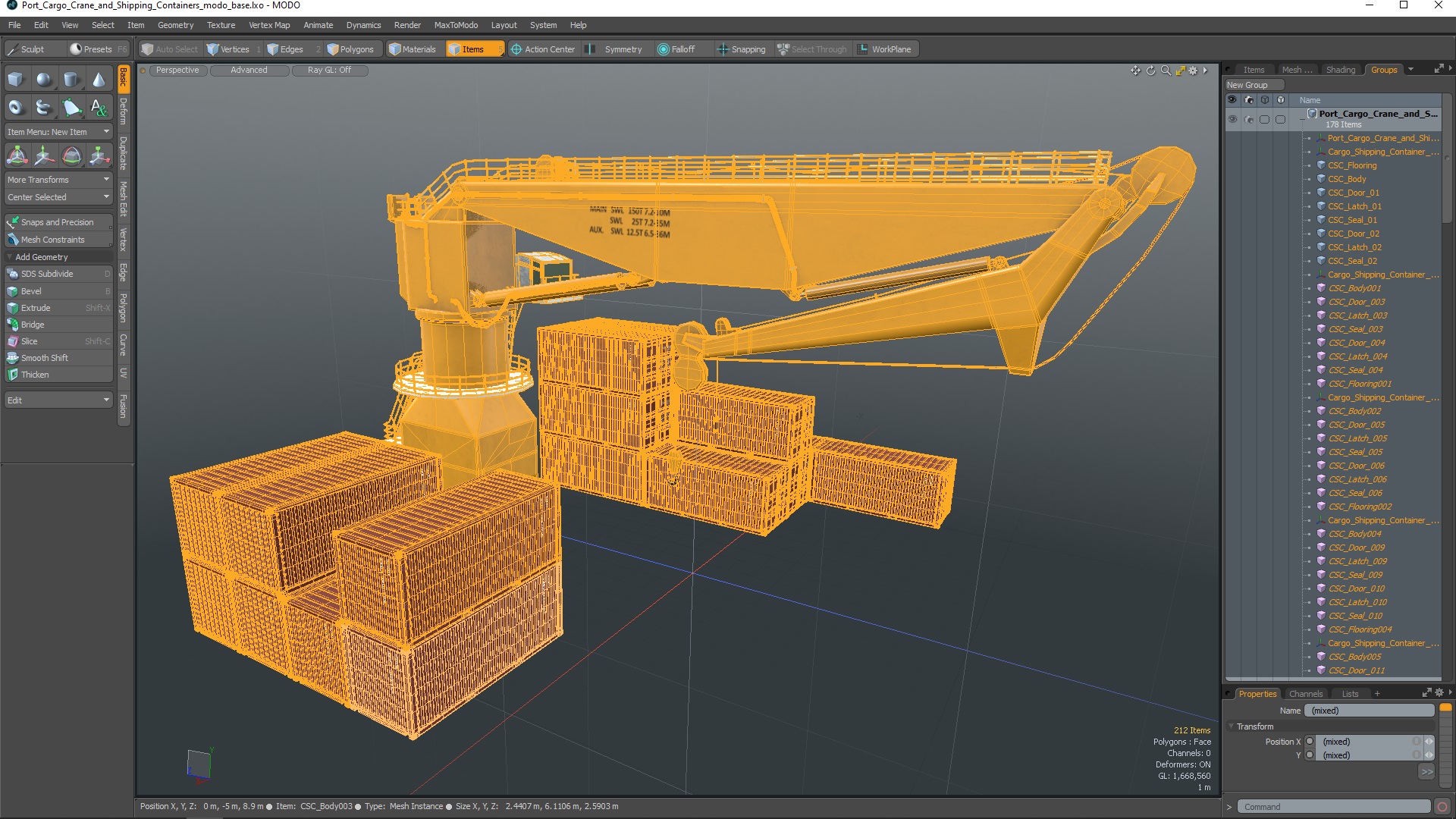1456x819 pixels.
Task: Toggle render camera of Port_Cargo_Crane group
Action: point(1248,119)
